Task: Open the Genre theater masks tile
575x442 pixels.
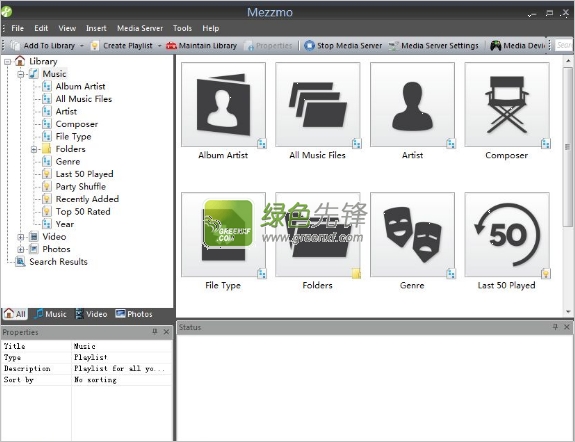Action: [x=412, y=235]
